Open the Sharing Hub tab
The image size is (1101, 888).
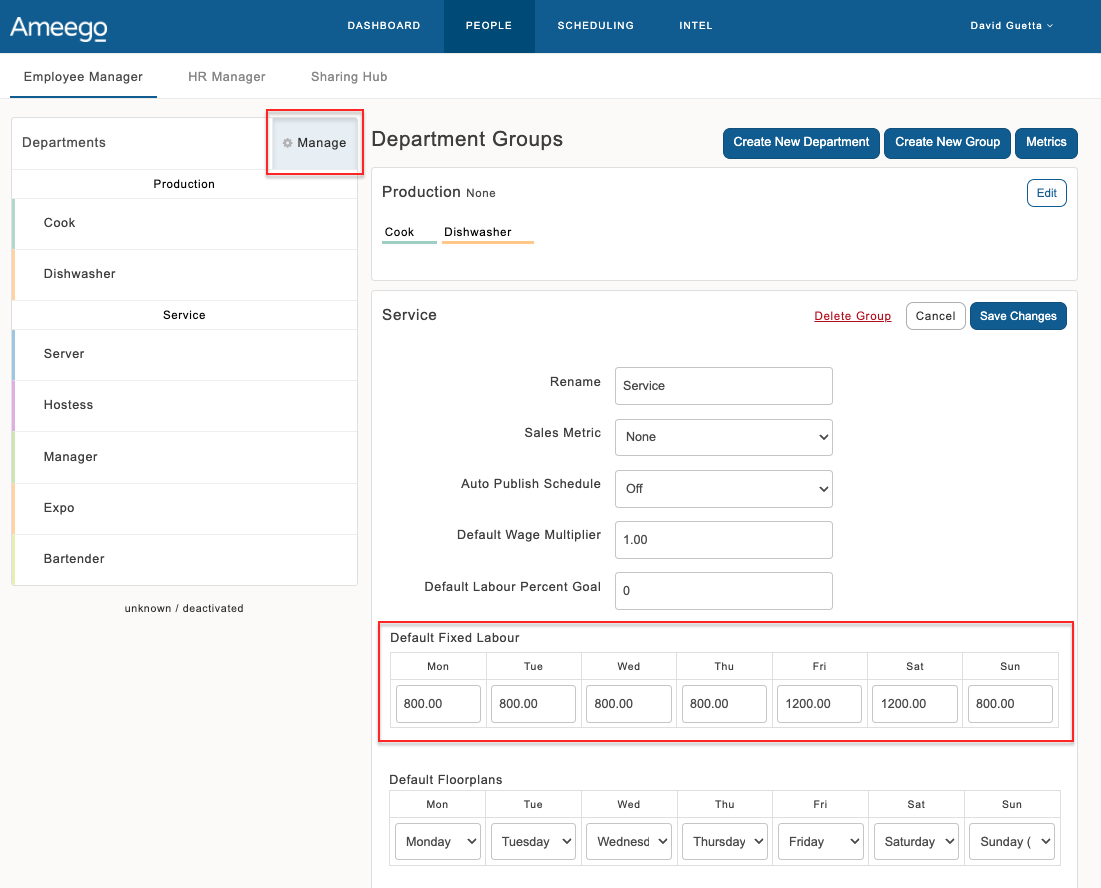348,77
